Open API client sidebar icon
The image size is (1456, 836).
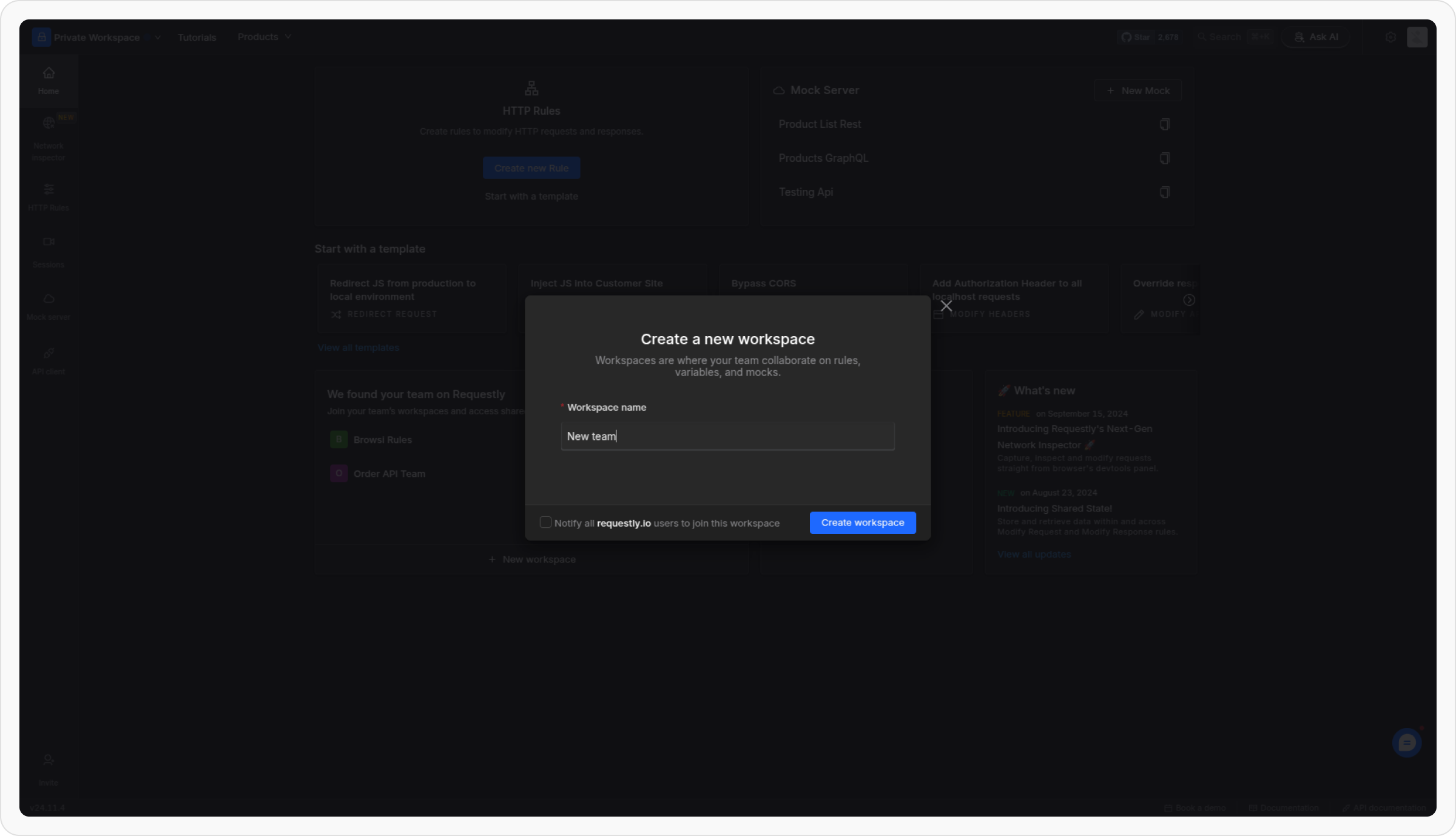tap(49, 354)
